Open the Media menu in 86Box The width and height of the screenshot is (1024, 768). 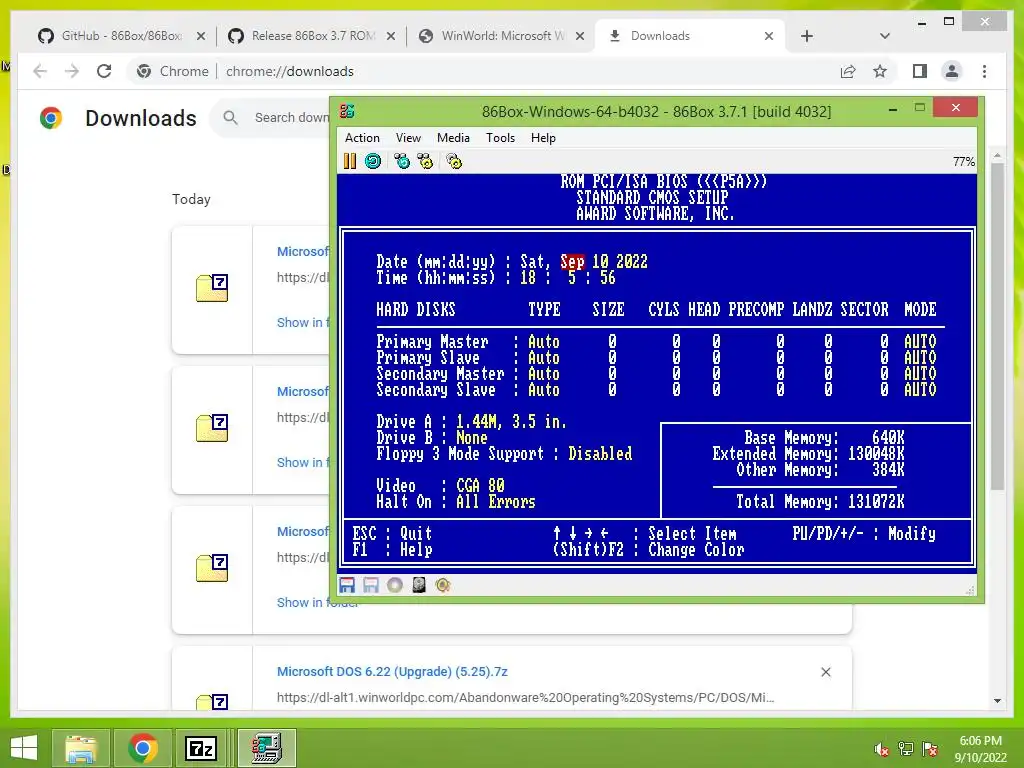click(453, 138)
